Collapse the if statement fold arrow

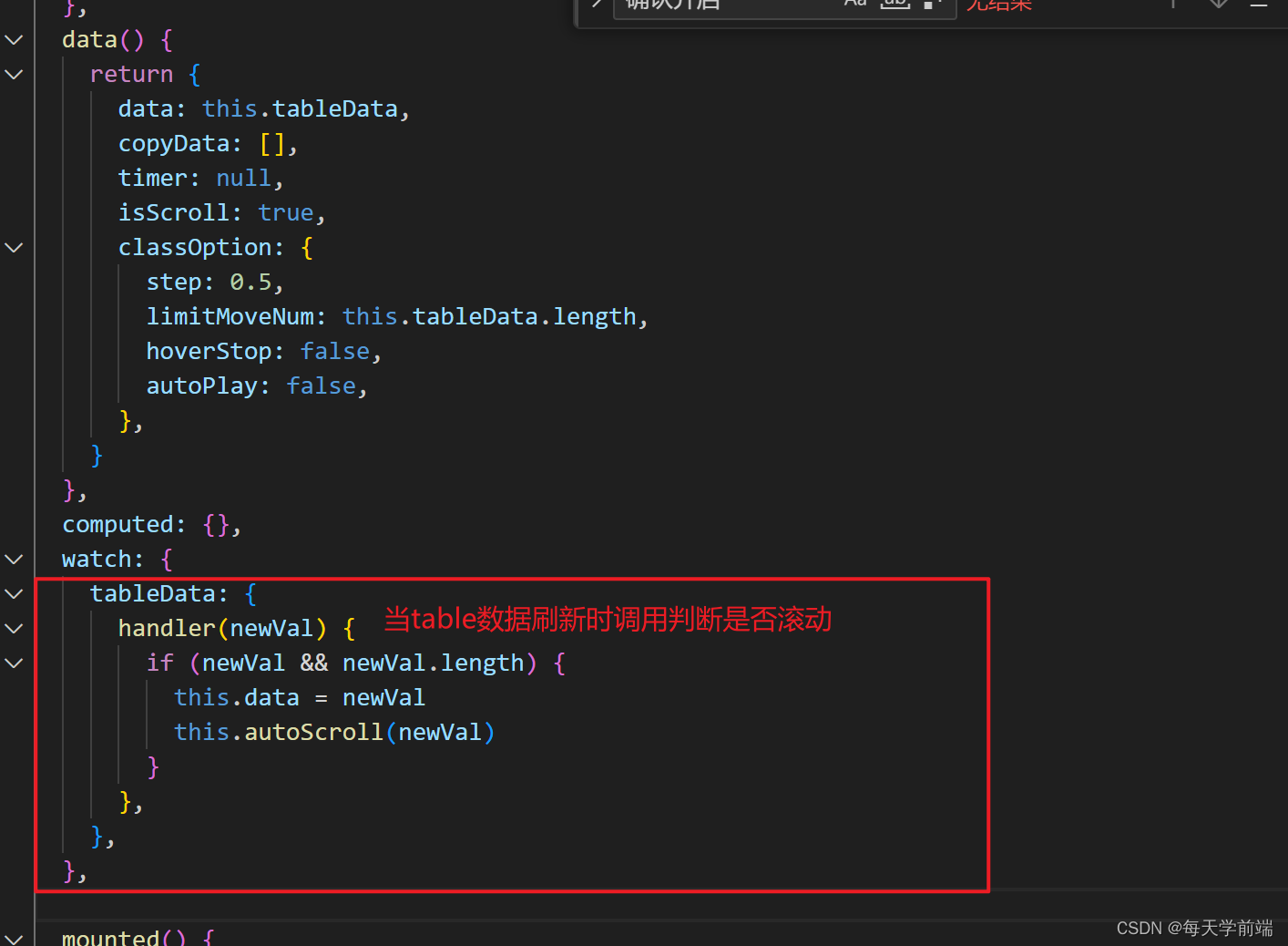[14, 663]
